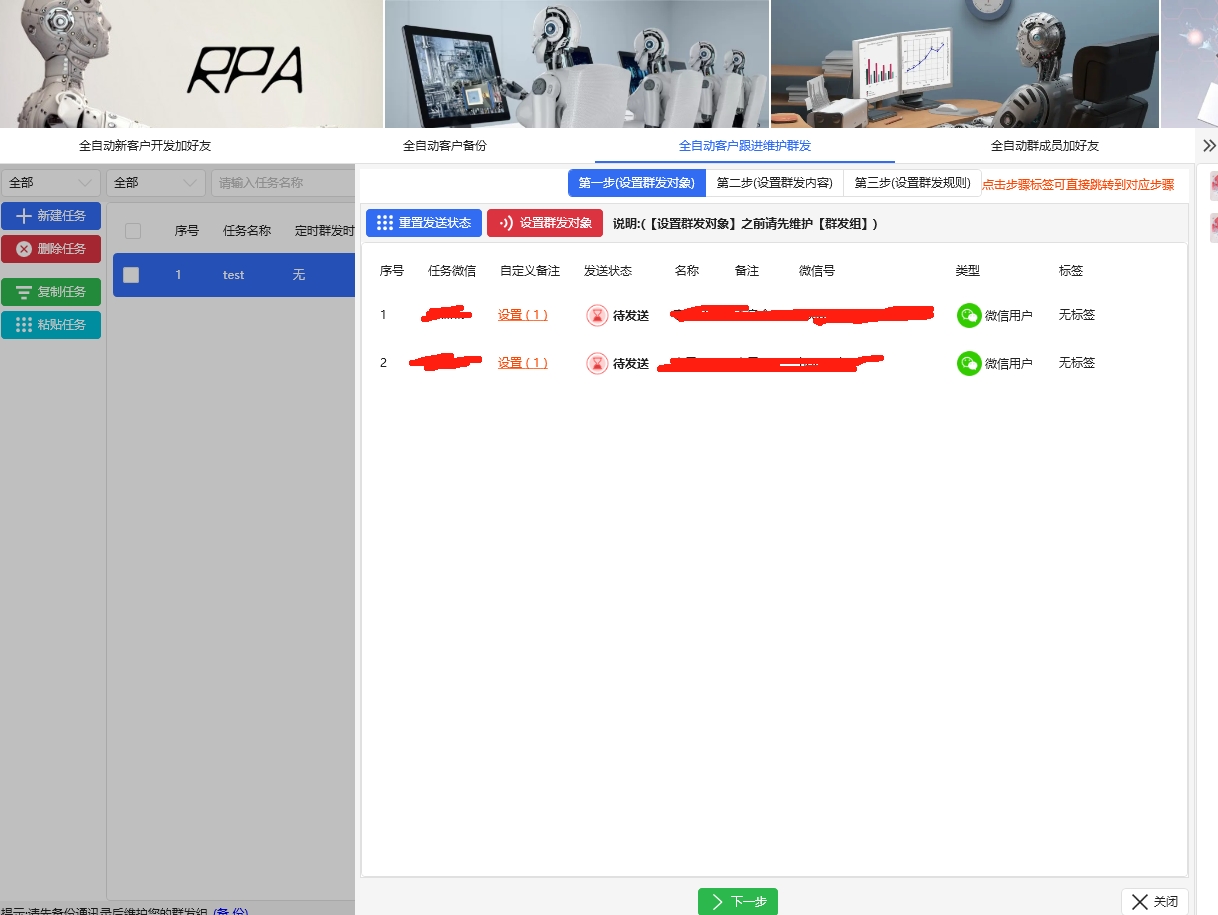The width and height of the screenshot is (1218, 915).
Task: Click the pending hourglass icon in row 2
Action: tap(597, 363)
